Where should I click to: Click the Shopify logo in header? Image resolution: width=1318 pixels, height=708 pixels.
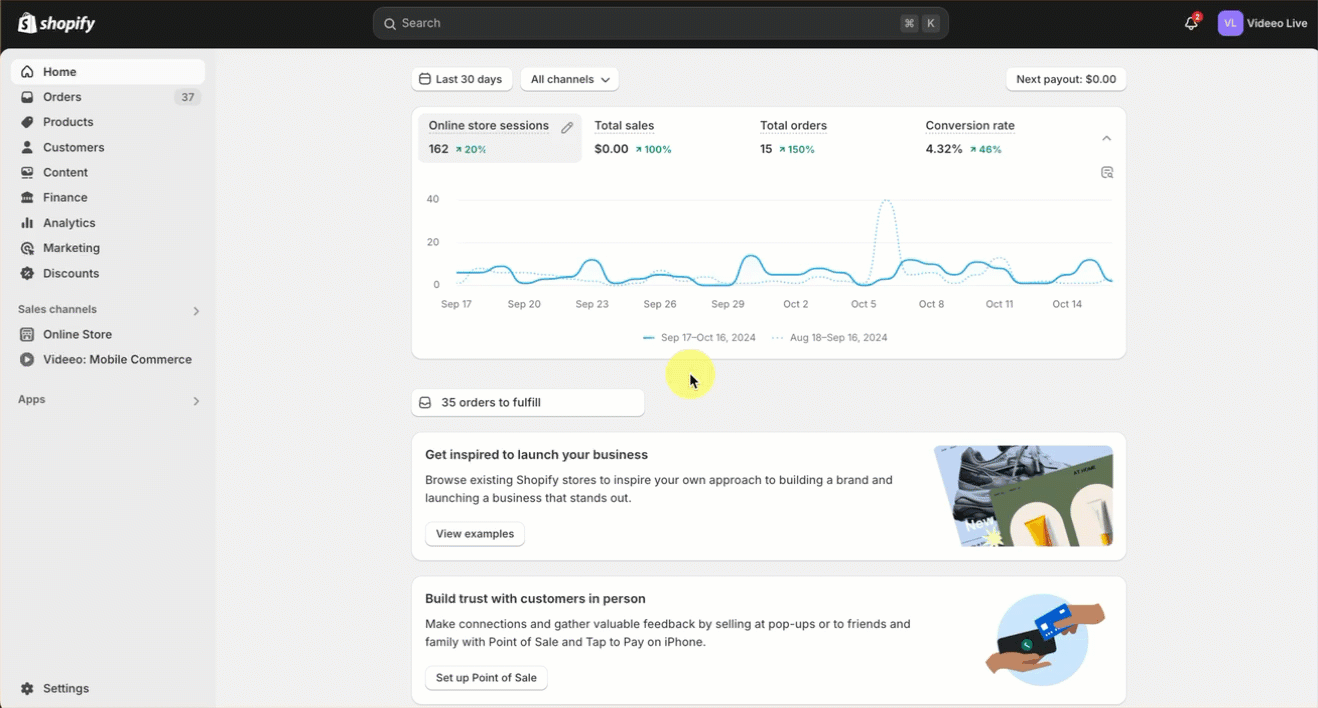[57, 23]
